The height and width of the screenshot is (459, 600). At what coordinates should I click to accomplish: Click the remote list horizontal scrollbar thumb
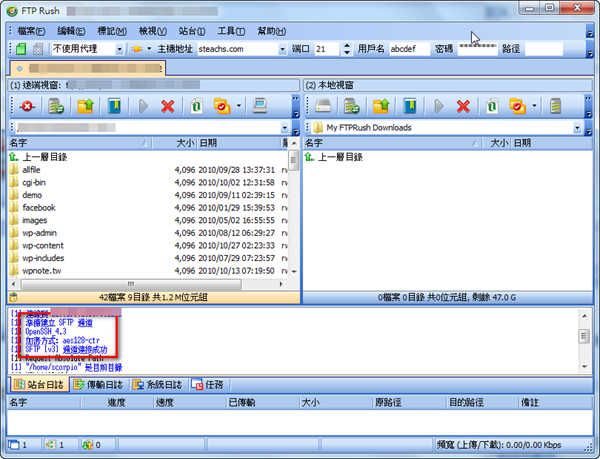click(x=131, y=284)
